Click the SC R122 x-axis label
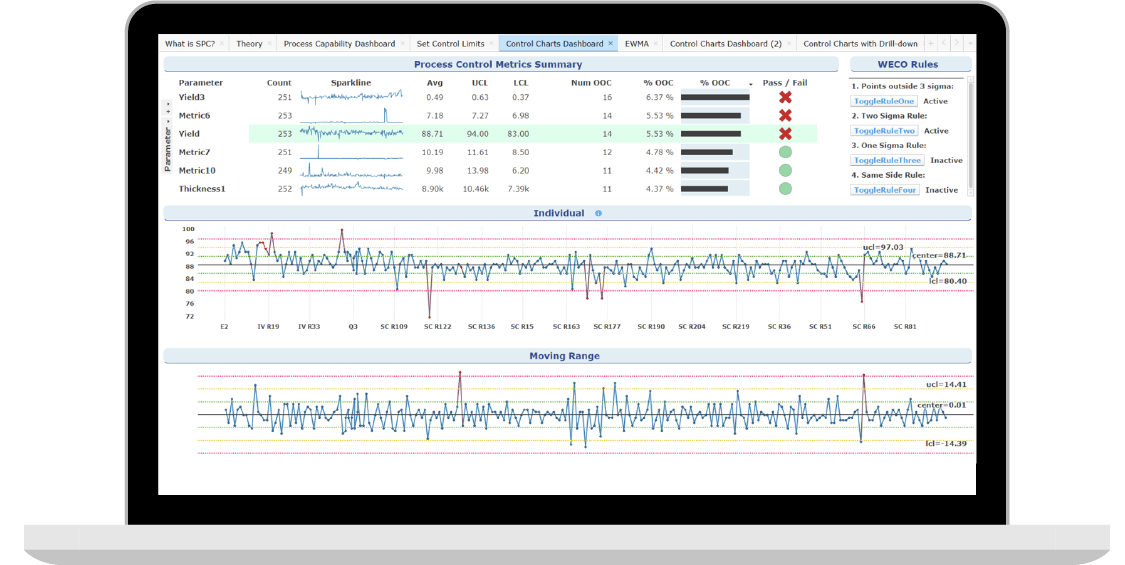Screen dimensions: 1125x565 click(438, 327)
